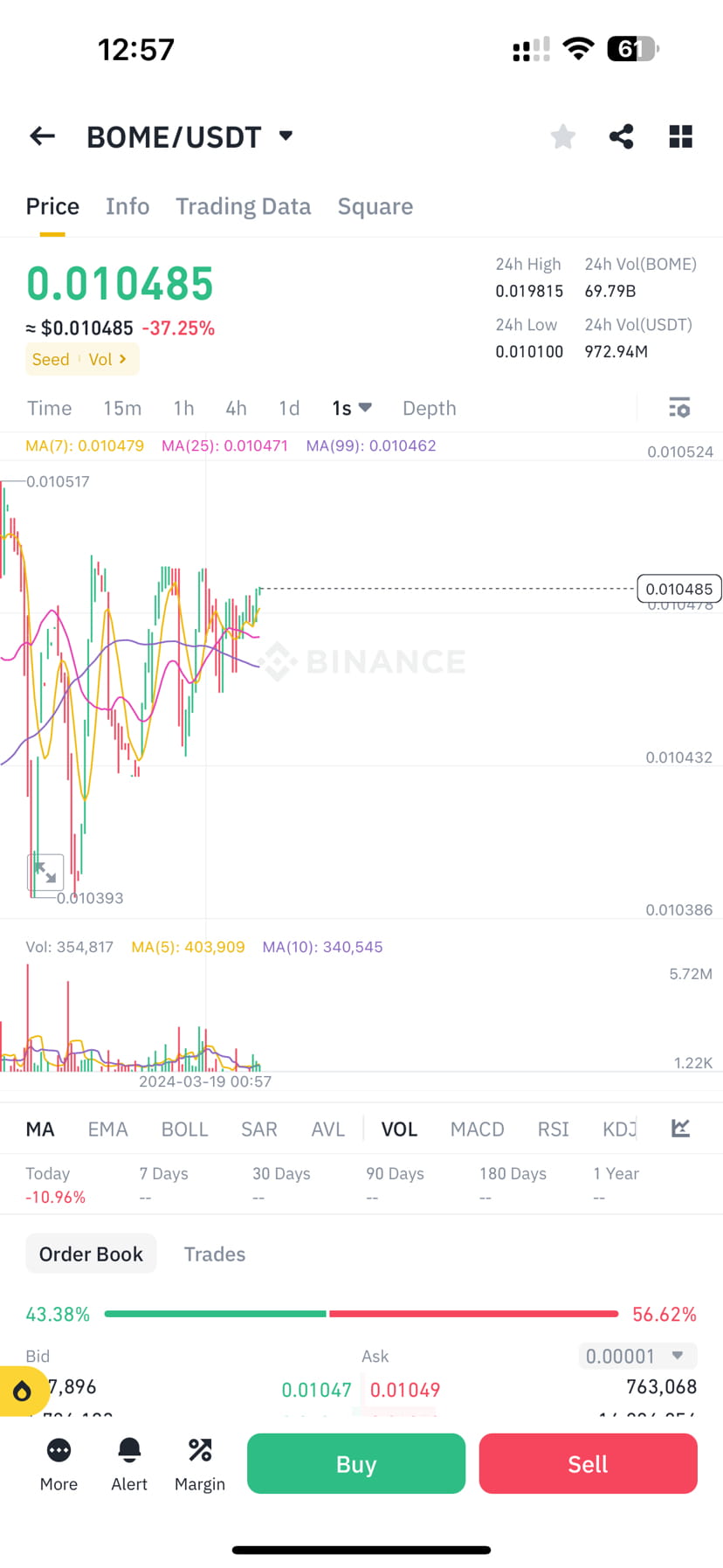Switch to the Trading Data tab
The width and height of the screenshot is (723, 1568).
point(244,206)
